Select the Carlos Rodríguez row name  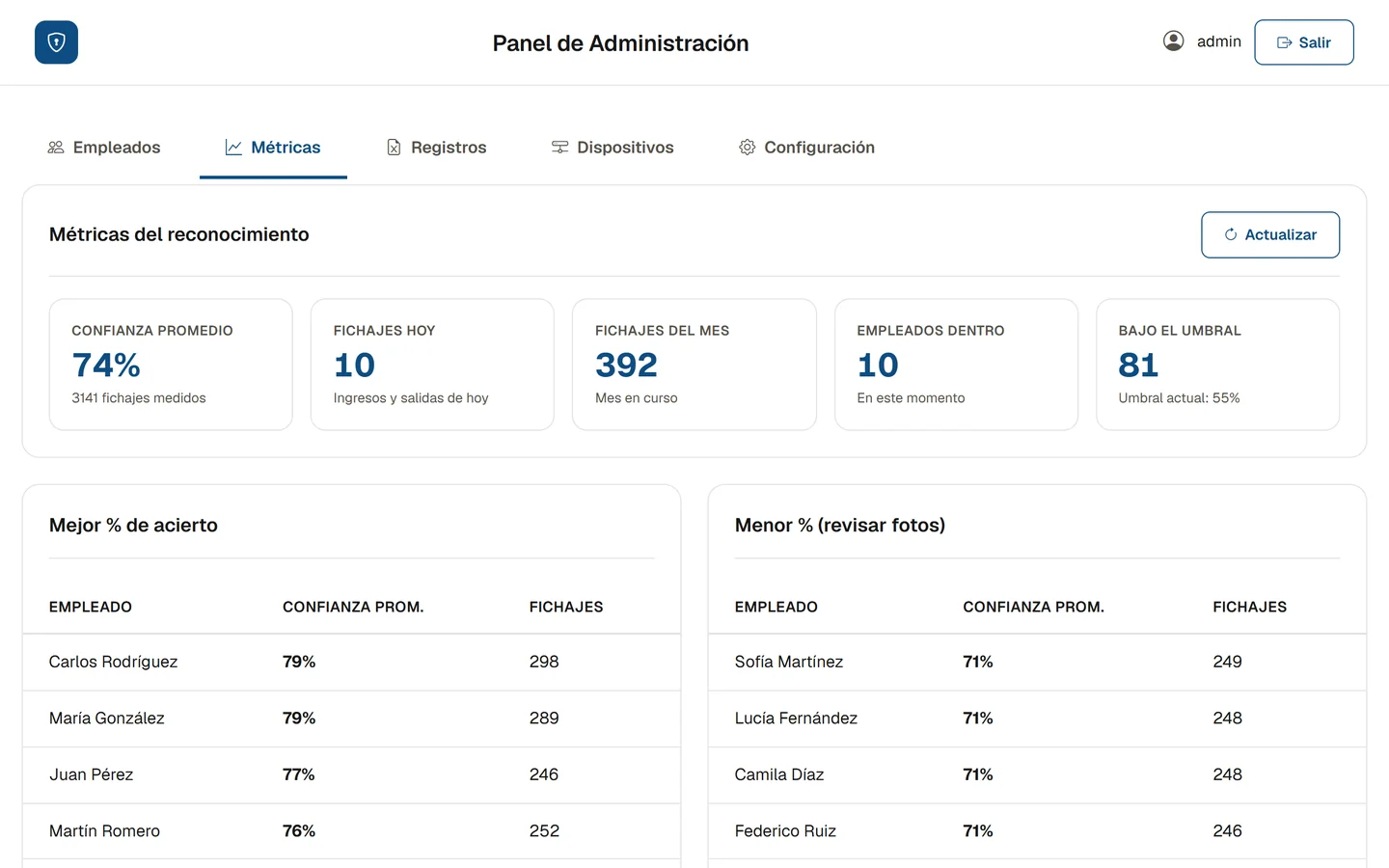point(113,662)
